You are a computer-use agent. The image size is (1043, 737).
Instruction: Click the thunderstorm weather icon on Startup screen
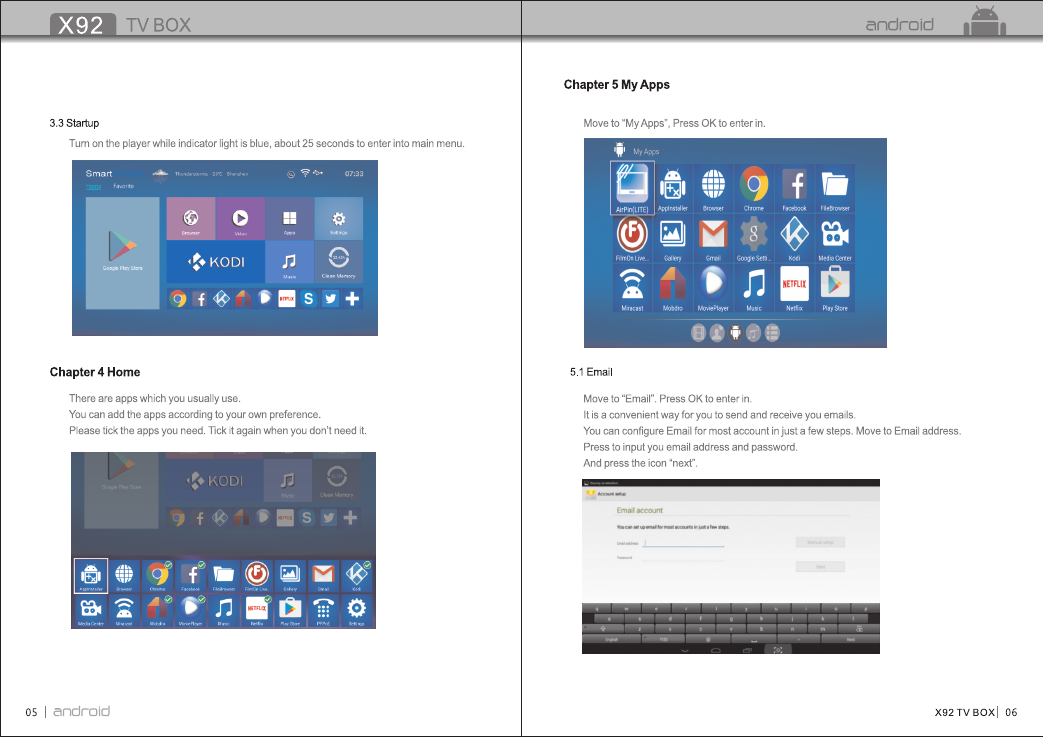(x=160, y=174)
